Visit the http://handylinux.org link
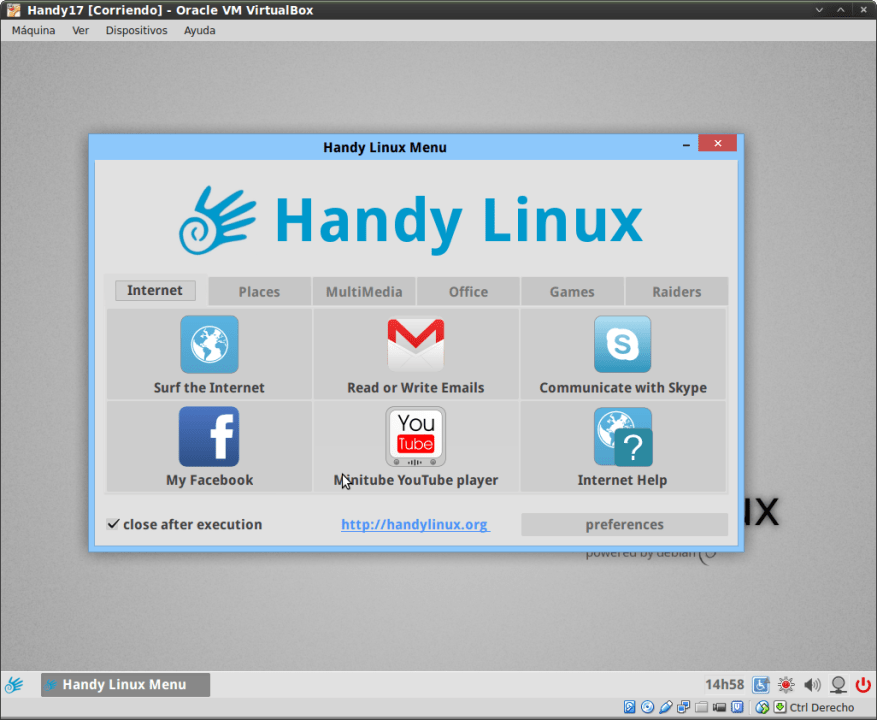877x720 pixels. [x=414, y=524]
